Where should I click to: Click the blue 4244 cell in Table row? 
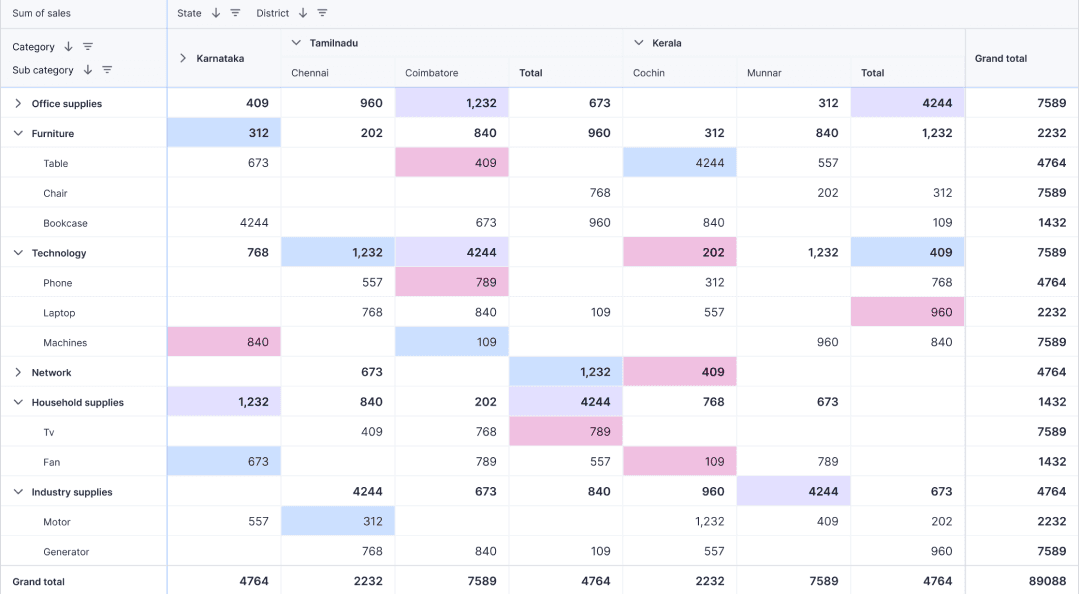679,163
